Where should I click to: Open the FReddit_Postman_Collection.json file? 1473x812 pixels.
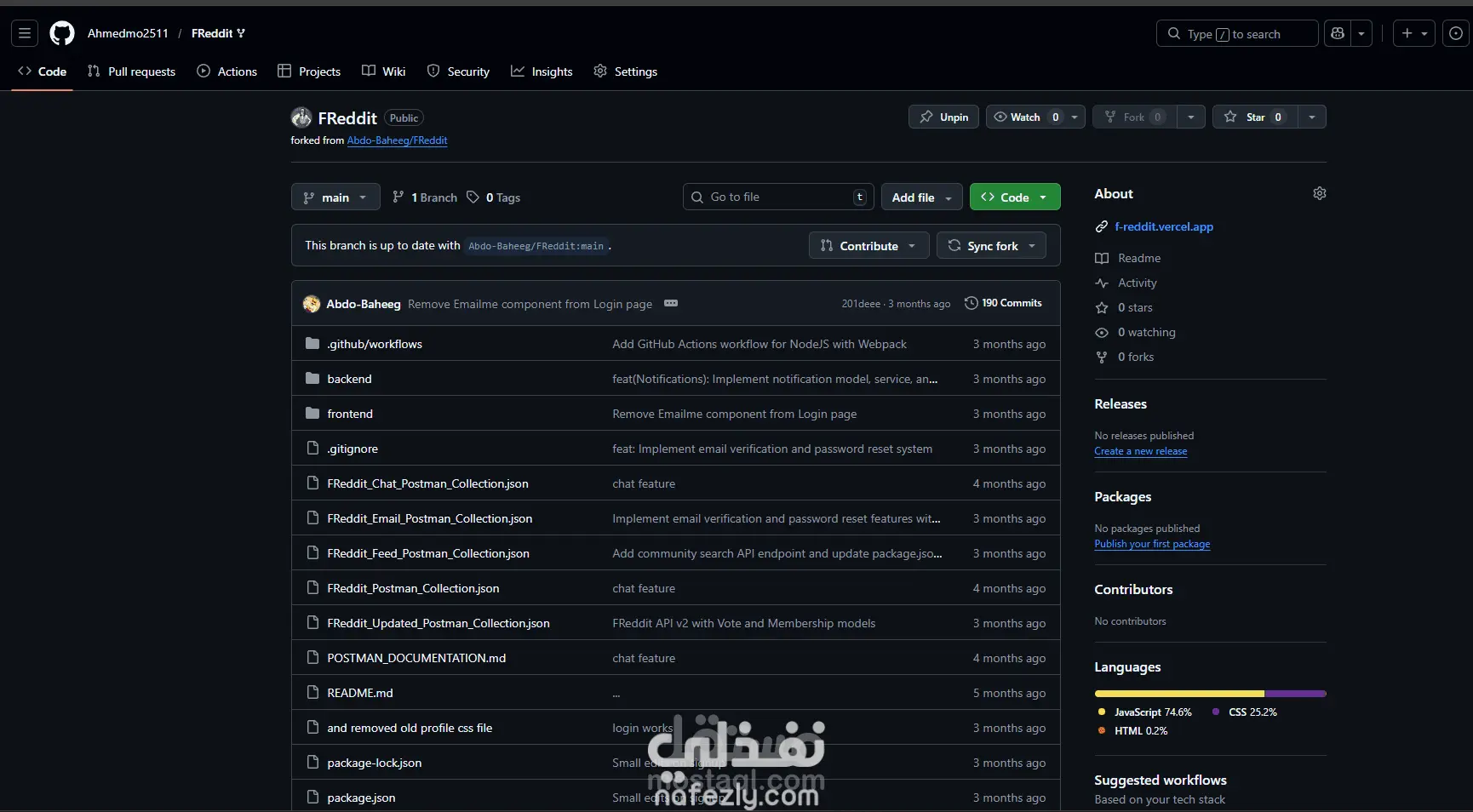point(413,588)
